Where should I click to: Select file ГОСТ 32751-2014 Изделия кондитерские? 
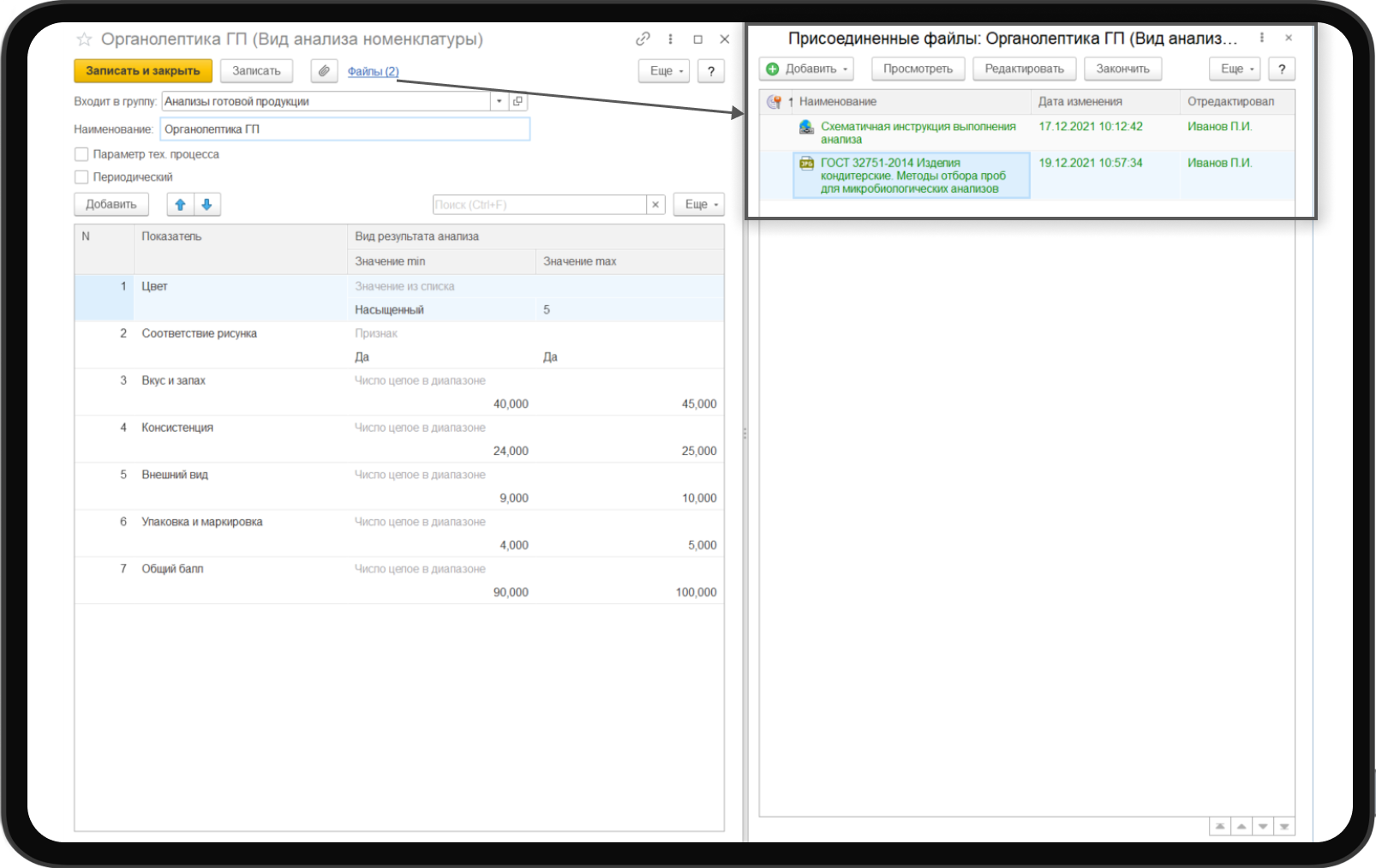click(913, 176)
